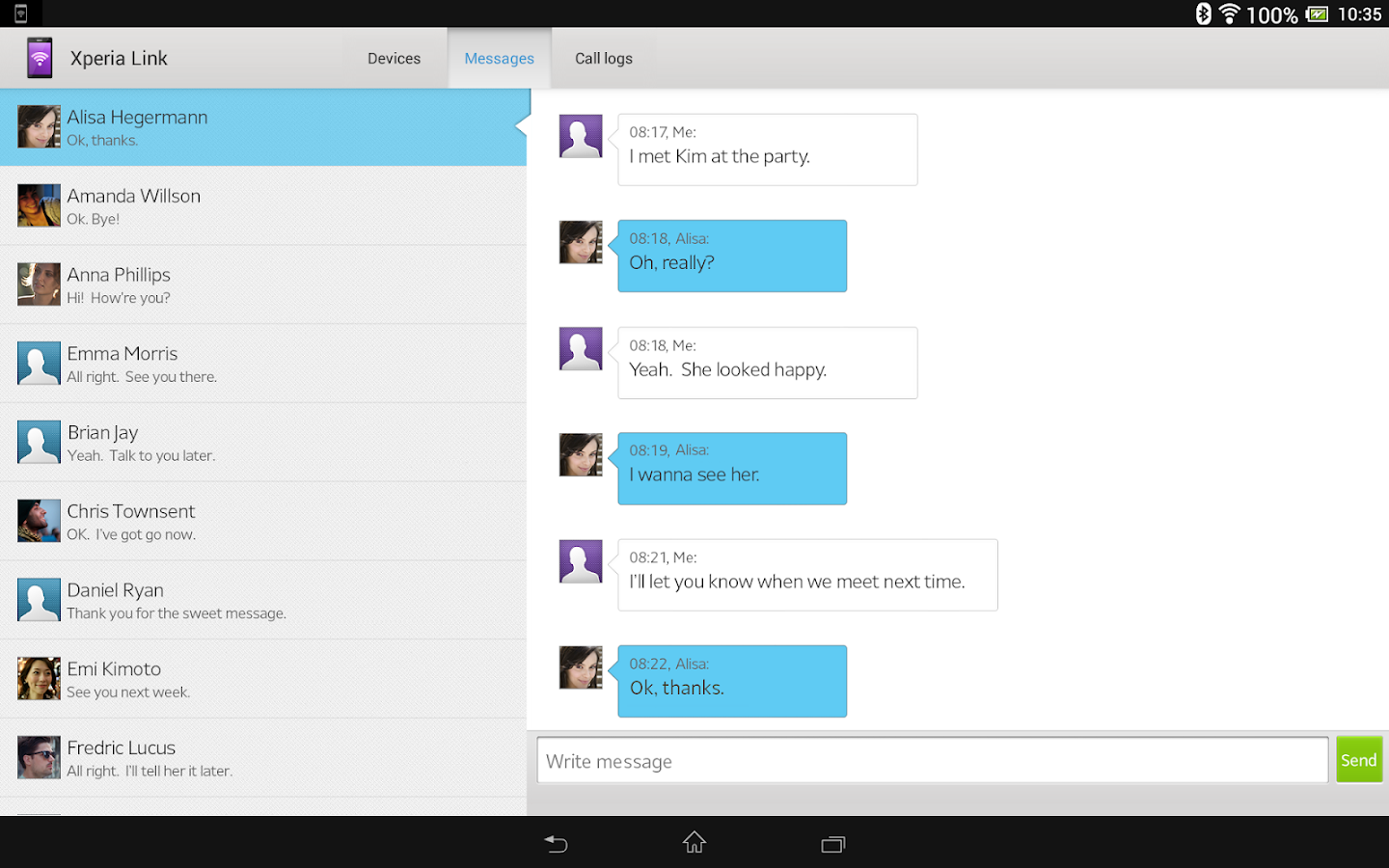Tap the Android back navigation icon
The height and width of the screenshot is (868, 1389).
point(556,844)
